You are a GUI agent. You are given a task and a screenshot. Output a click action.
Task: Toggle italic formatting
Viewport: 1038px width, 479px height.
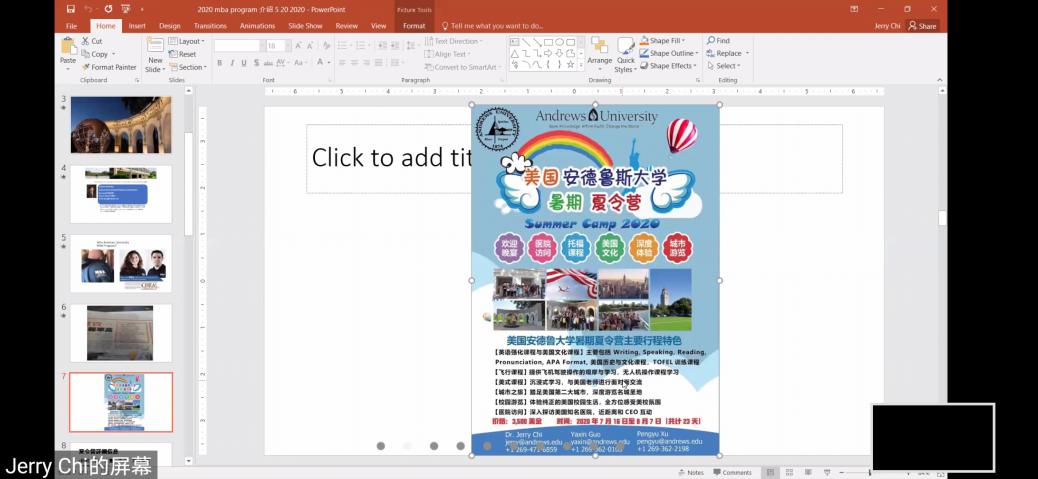pos(232,63)
